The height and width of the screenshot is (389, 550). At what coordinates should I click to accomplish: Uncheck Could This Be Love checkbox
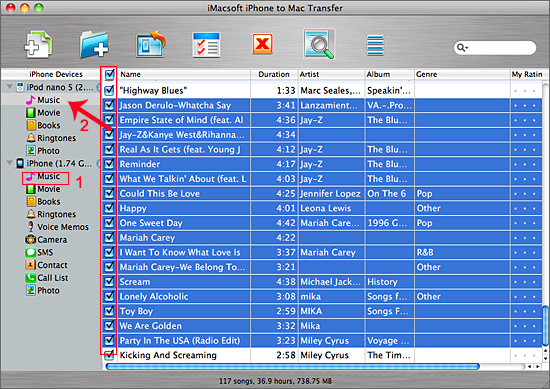click(109, 193)
